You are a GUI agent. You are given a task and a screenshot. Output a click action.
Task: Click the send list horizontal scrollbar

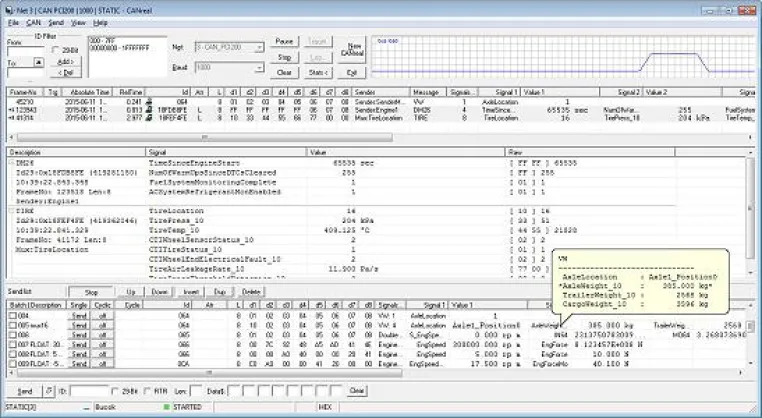click(x=209, y=373)
